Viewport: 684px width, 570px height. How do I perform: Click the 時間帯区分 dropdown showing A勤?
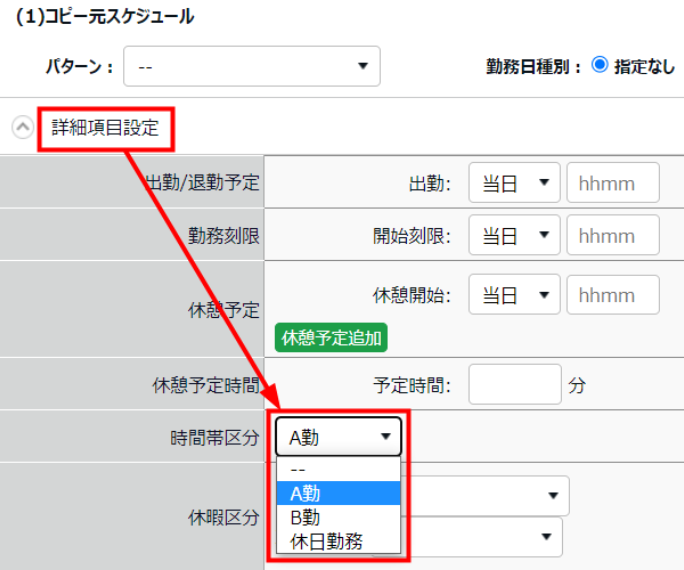click(338, 436)
